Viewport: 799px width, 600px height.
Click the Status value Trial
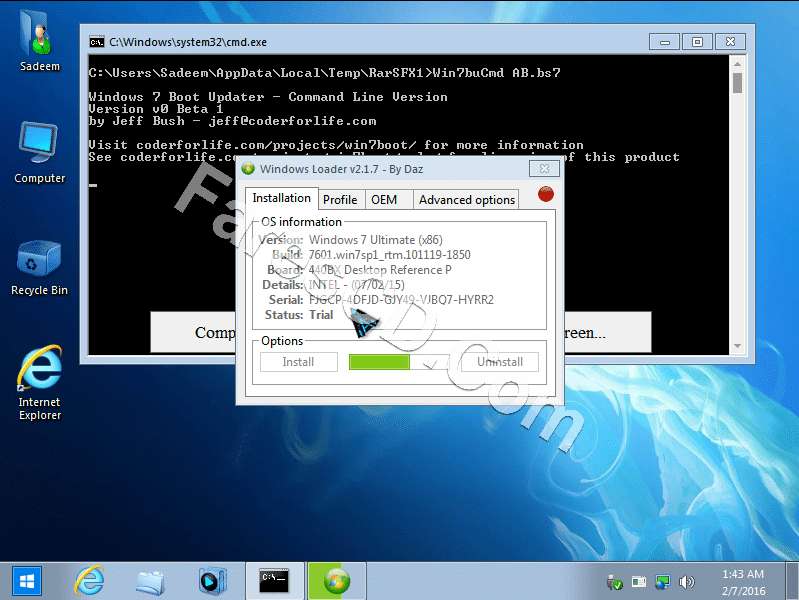click(x=321, y=315)
